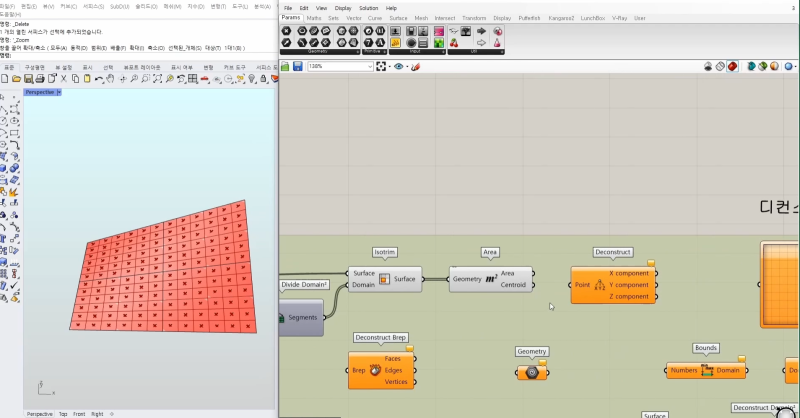Switch to the Kangaroo2 component tab
Screen dimensions: 800x418
[x=561, y=18]
